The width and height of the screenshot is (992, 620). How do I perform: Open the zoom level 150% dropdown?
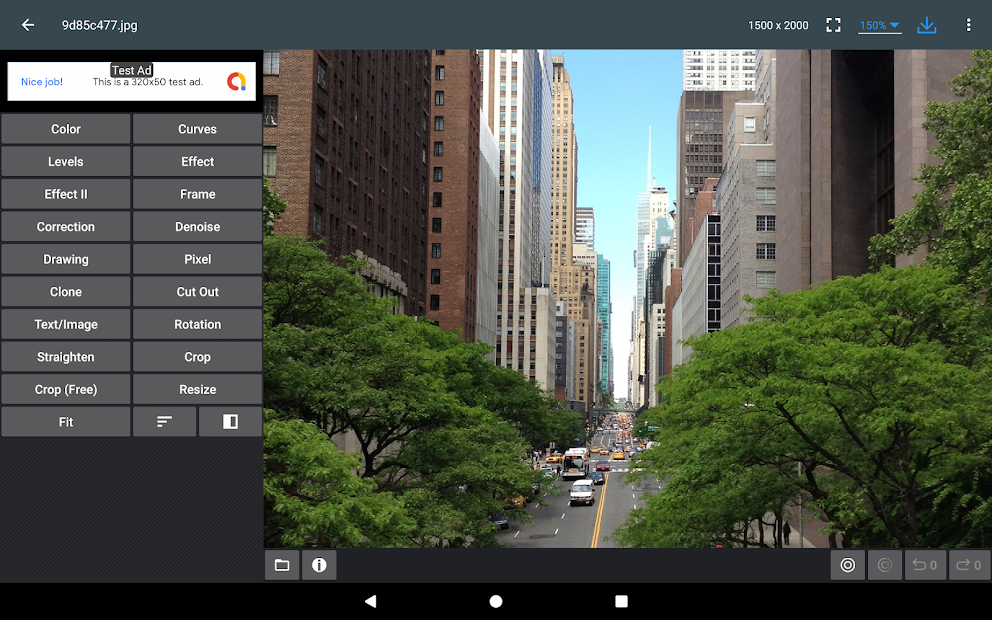(x=877, y=25)
